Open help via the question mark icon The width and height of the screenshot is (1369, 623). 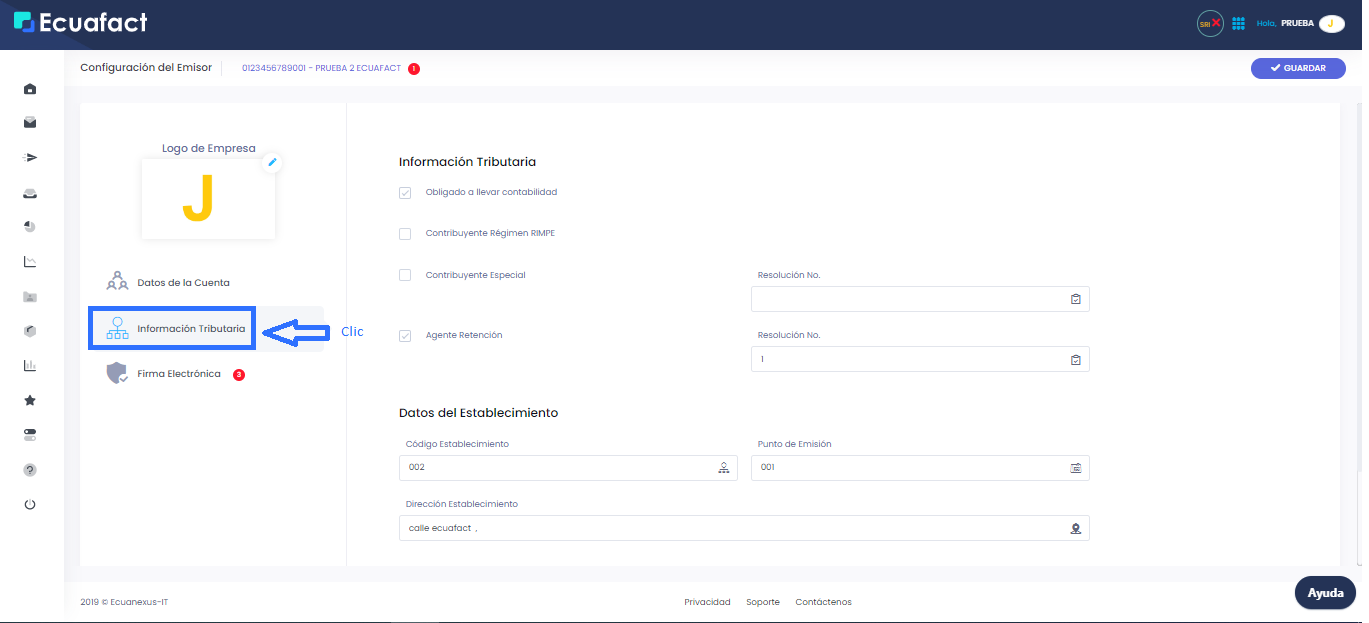coord(29,469)
